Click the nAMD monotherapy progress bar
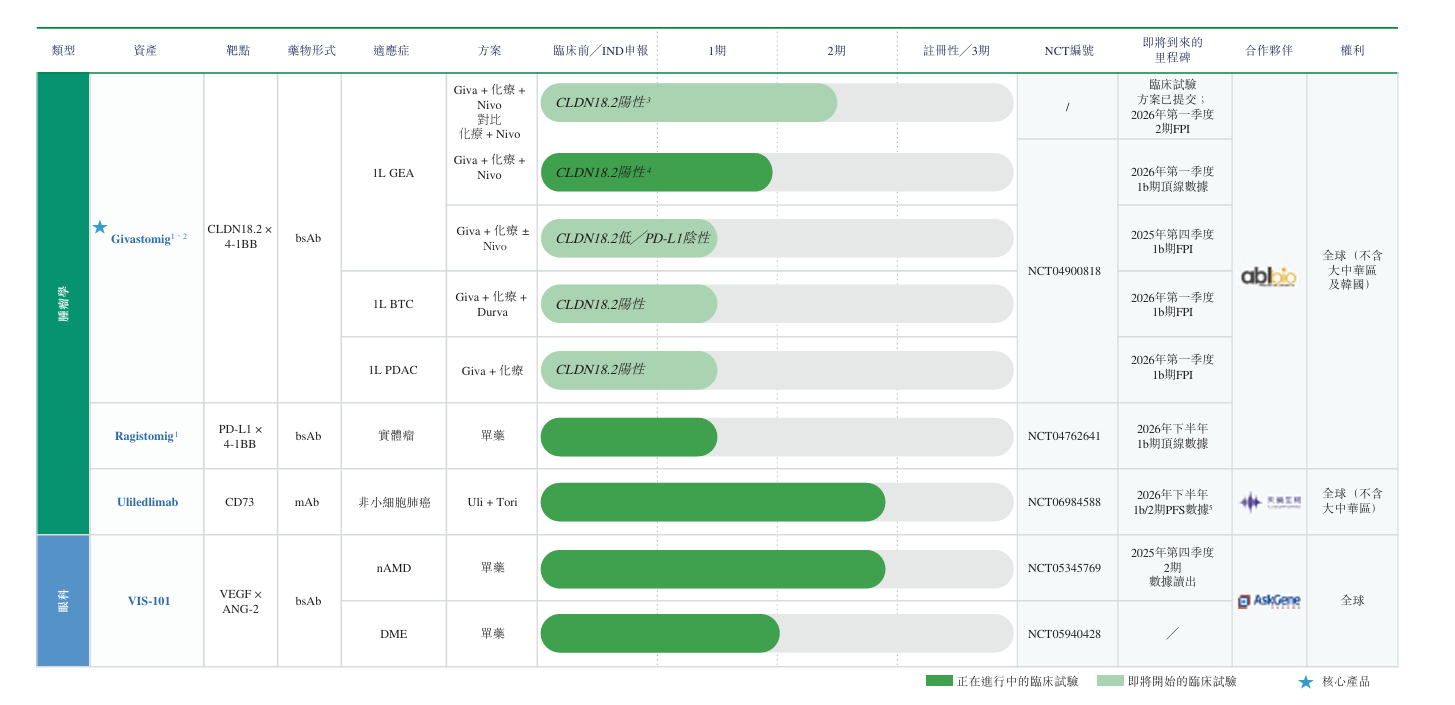The height and width of the screenshot is (705, 1455). (x=712, y=569)
